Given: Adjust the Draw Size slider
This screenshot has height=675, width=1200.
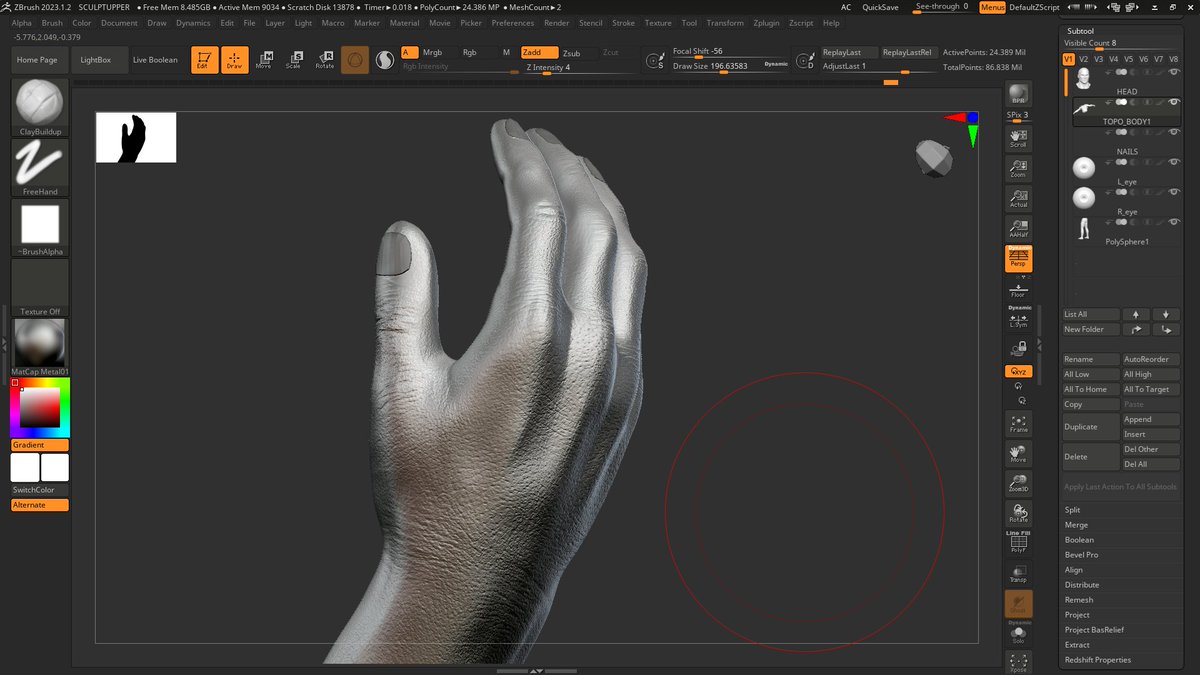Looking at the screenshot, I should [730, 66].
